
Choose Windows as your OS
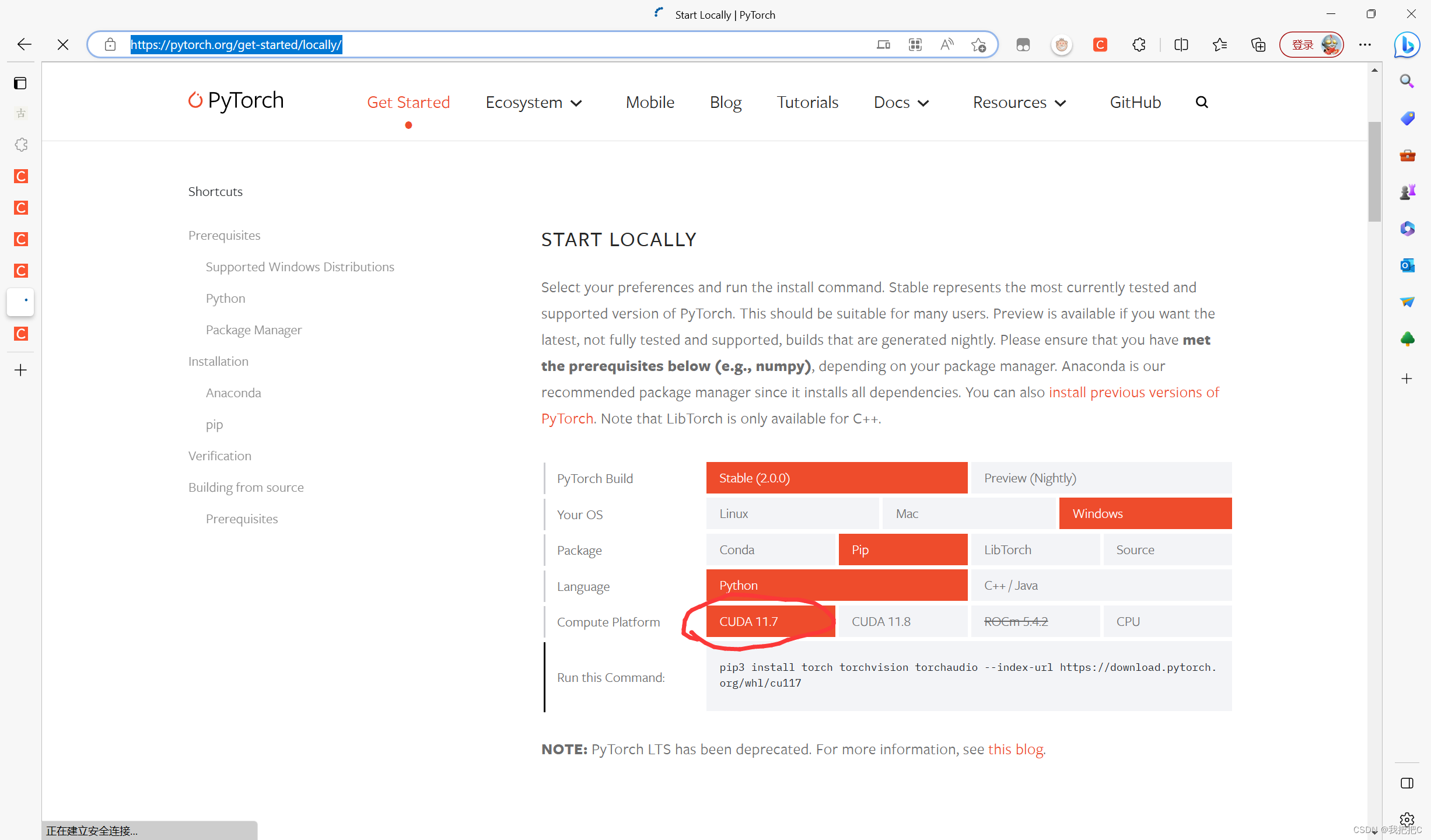1145,513
